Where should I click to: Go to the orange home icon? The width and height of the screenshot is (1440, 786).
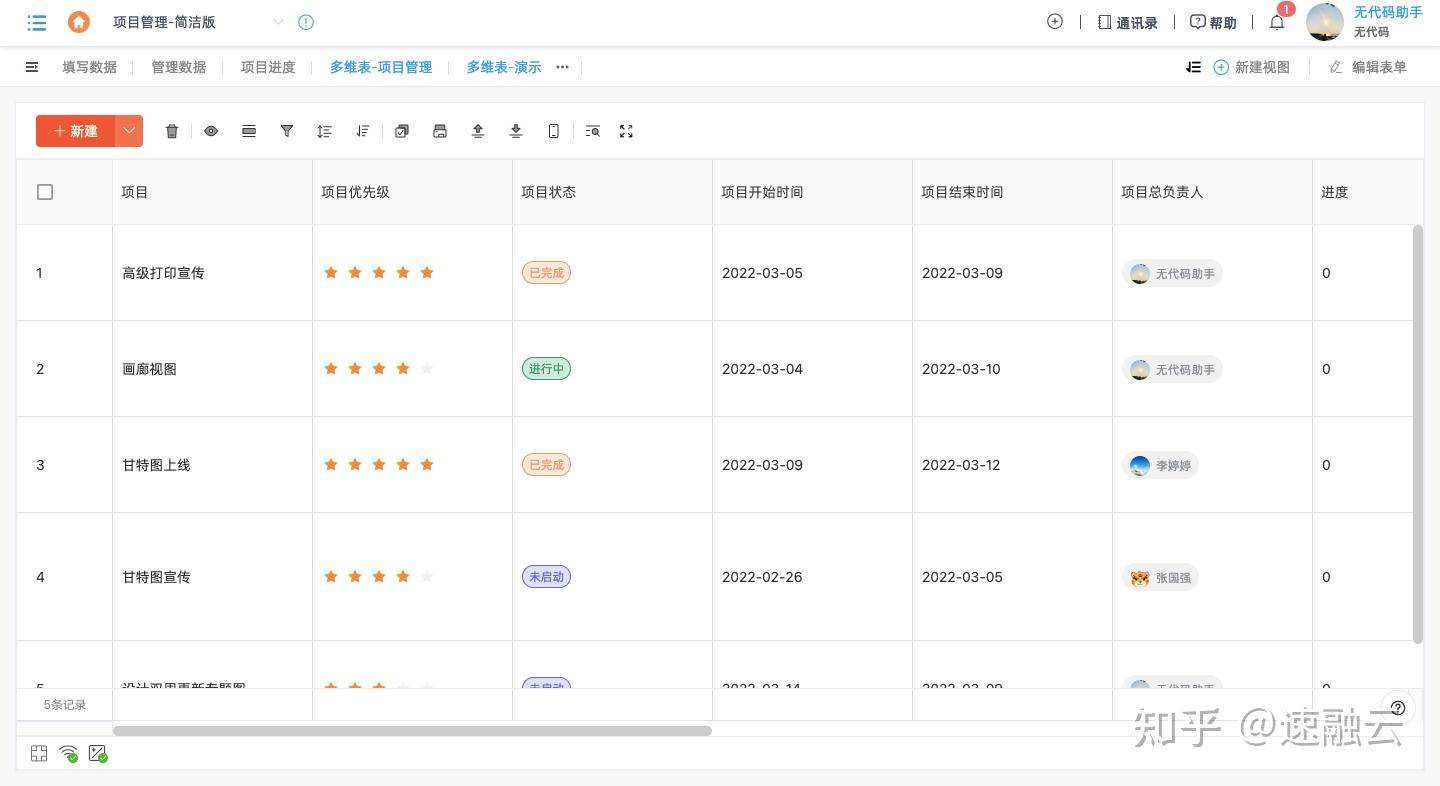pos(78,22)
